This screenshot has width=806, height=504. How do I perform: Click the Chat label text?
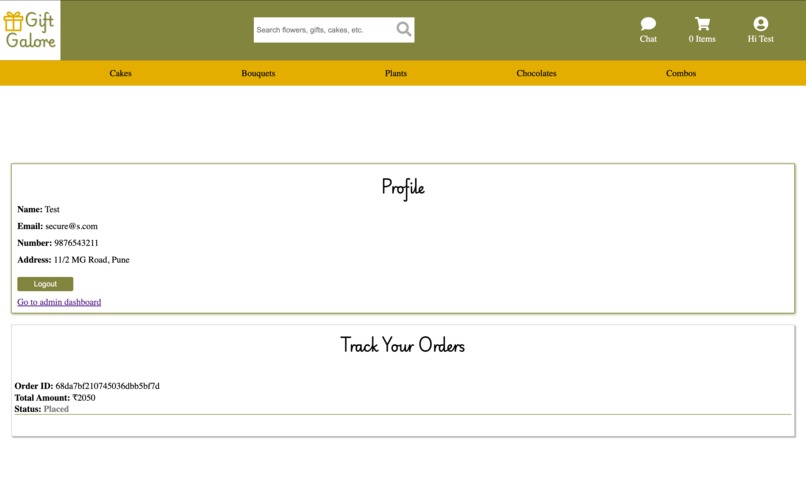click(x=648, y=39)
